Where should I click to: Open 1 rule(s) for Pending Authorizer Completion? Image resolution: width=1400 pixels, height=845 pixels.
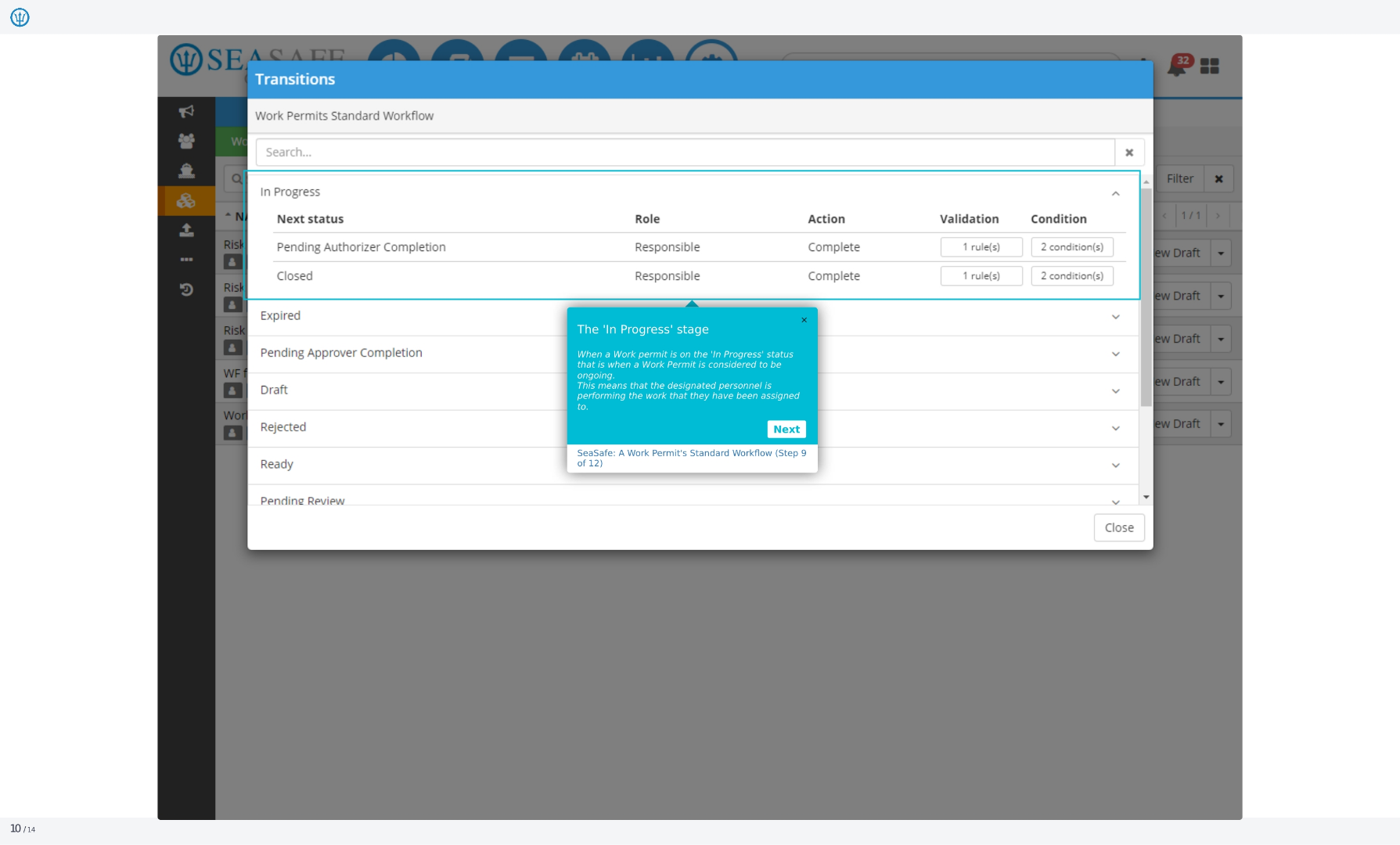coord(981,247)
